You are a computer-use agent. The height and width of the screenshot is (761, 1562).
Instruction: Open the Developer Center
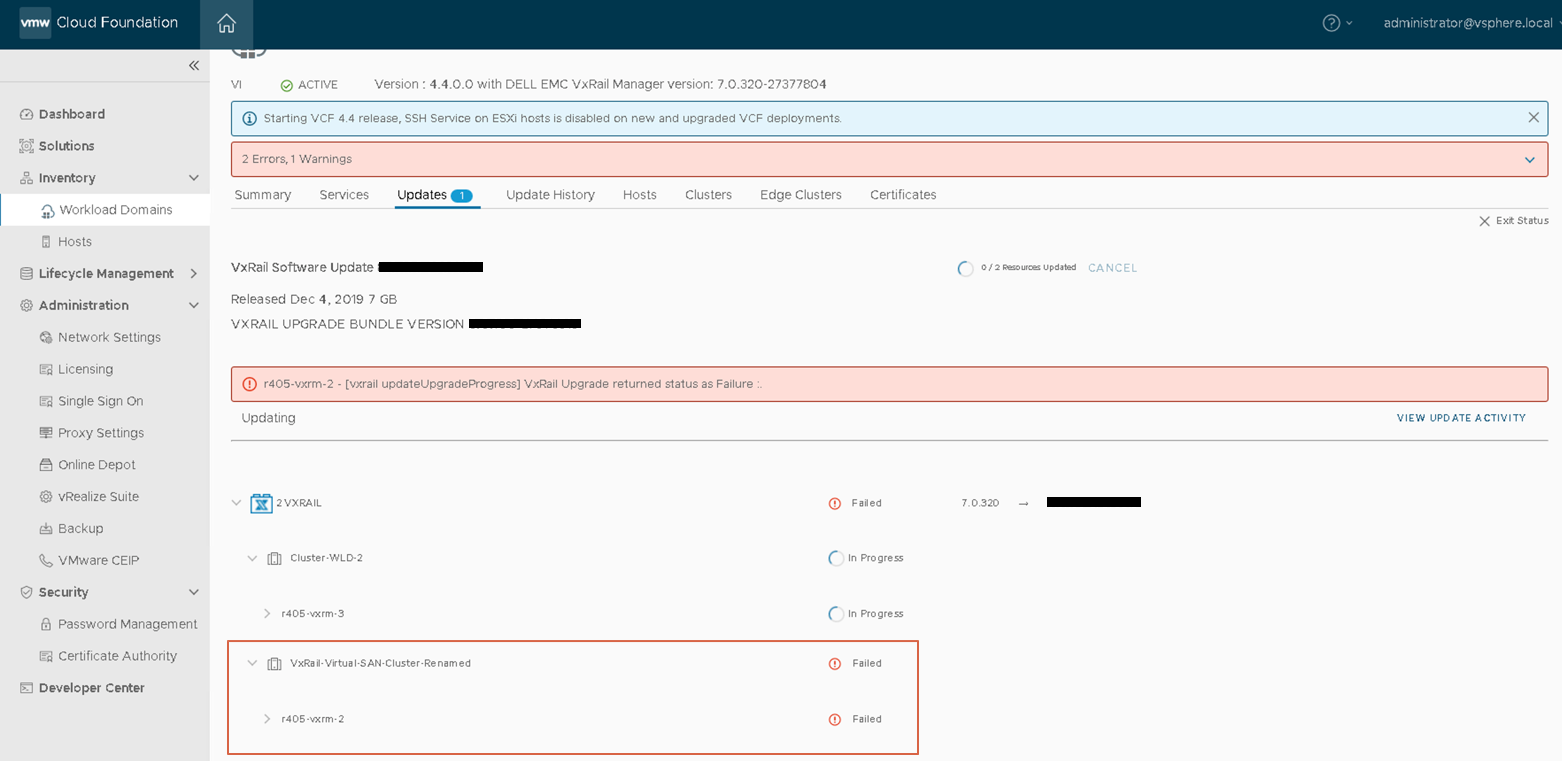pyautogui.click(x=92, y=687)
